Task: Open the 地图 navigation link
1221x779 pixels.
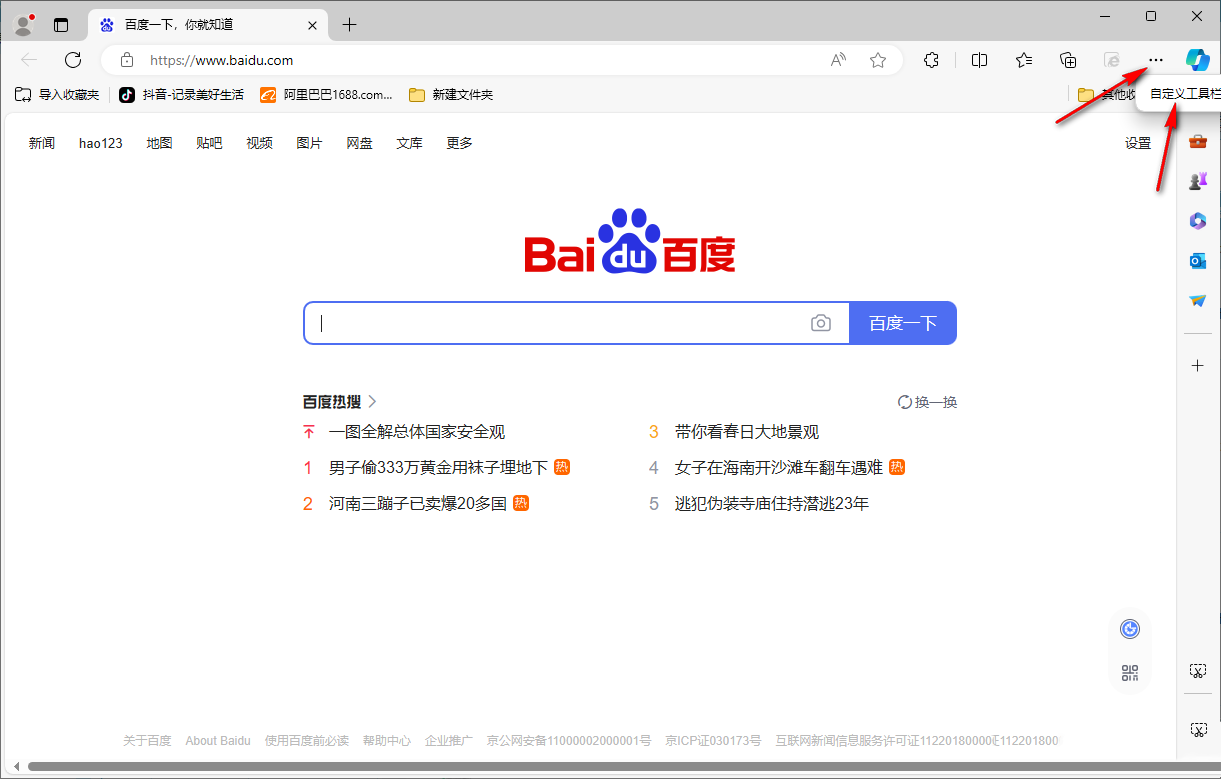Action: (x=159, y=143)
